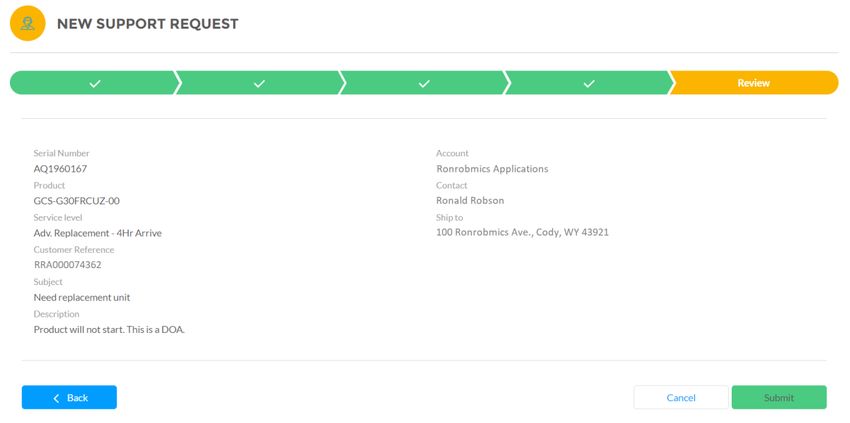Click the contact name Ronald Robson
Viewport: 850px width, 423px height.
470,201
